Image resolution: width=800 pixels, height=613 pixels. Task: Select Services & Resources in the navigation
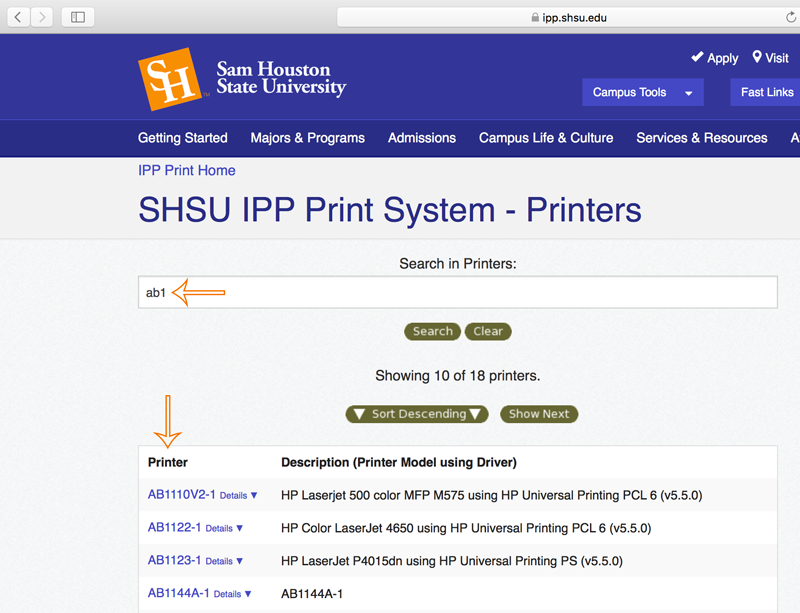[x=701, y=138]
